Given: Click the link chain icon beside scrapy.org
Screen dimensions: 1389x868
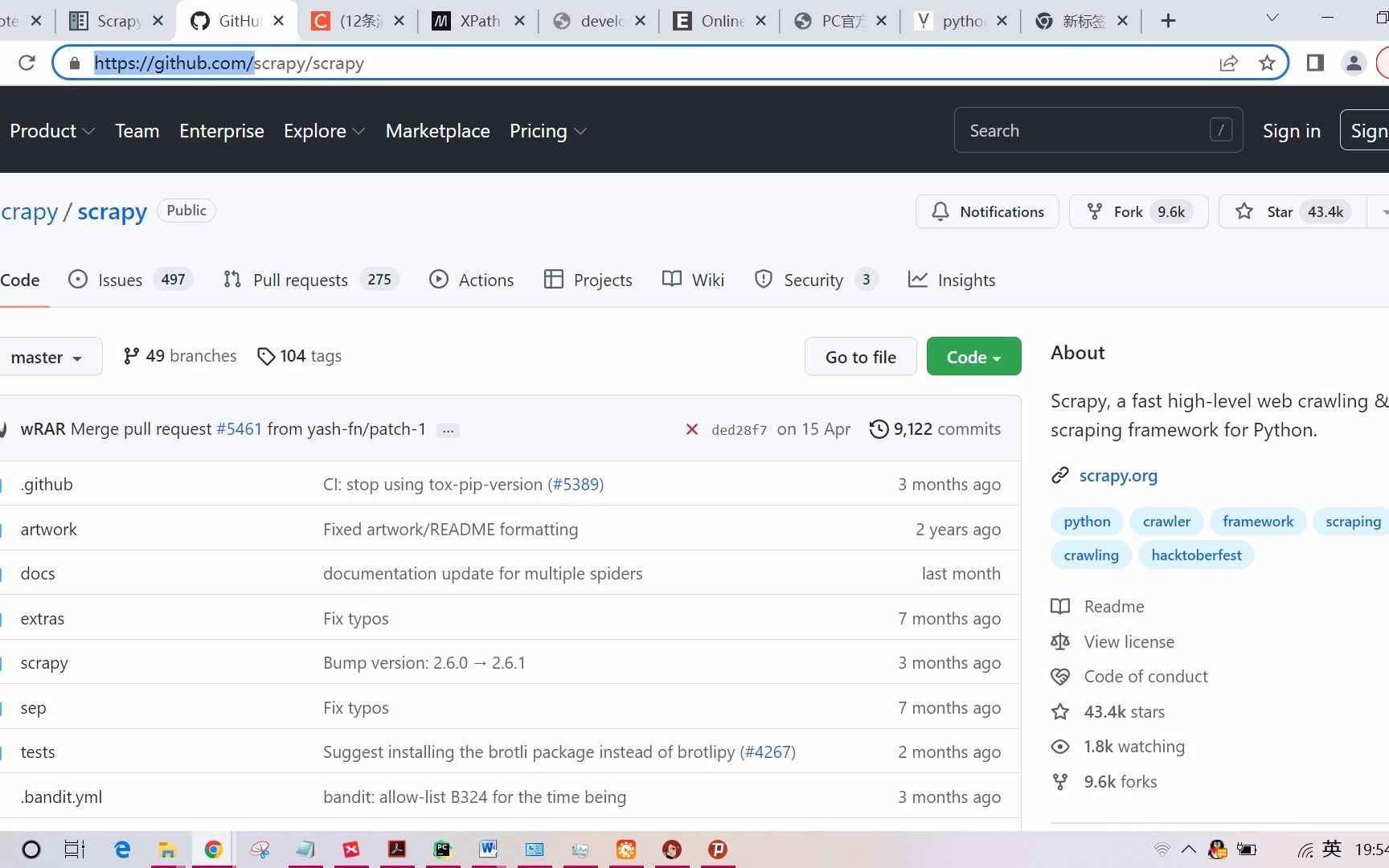Looking at the screenshot, I should [x=1060, y=476].
